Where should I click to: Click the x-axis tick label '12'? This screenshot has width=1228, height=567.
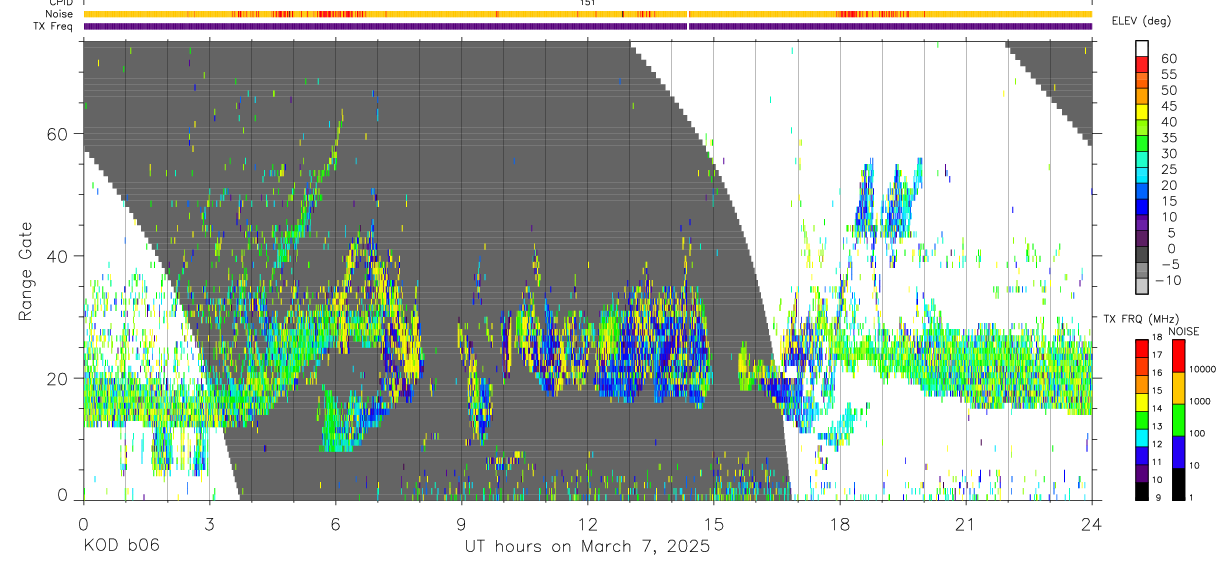click(587, 524)
